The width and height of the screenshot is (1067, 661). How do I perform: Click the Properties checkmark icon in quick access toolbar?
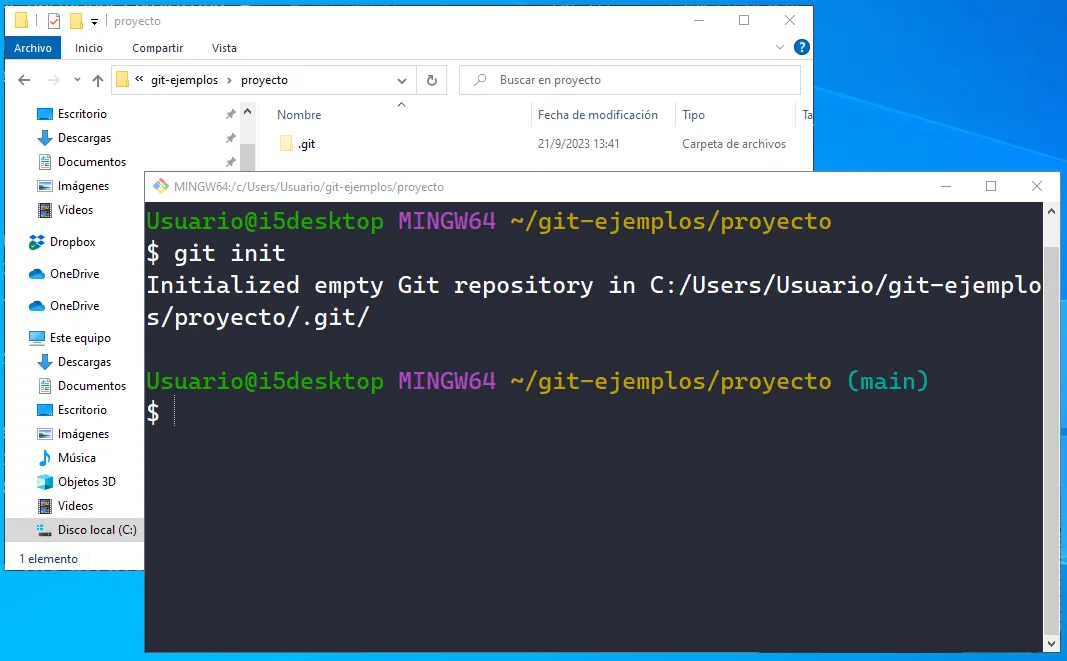pyautogui.click(x=54, y=21)
